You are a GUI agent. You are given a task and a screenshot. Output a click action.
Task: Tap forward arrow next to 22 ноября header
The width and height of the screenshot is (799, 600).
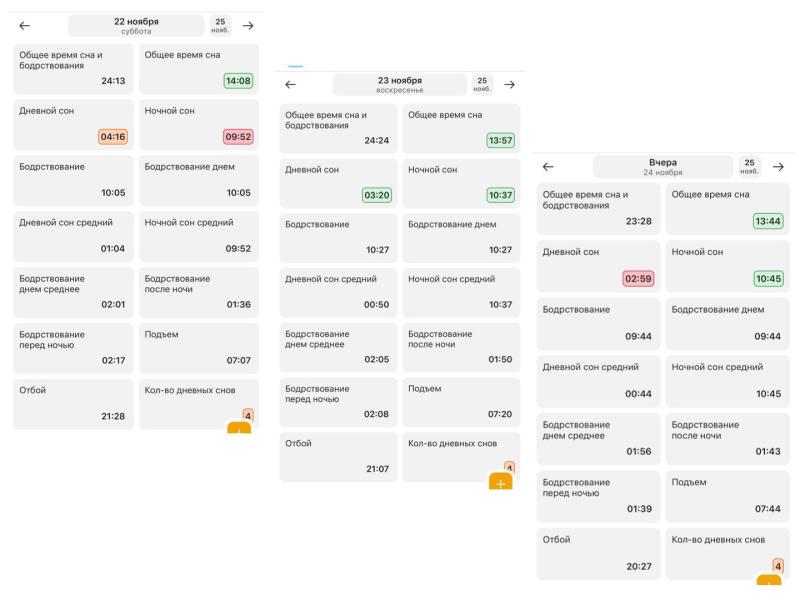248,25
